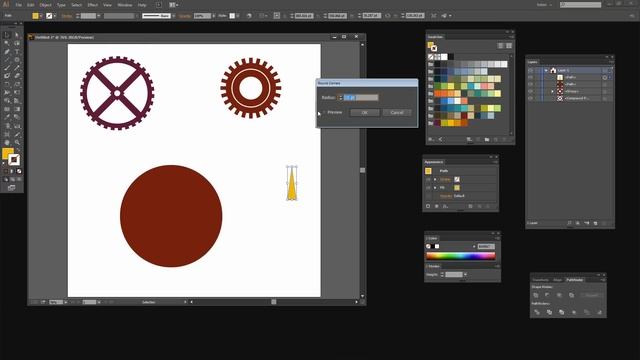Open the Object menu

point(45,5)
